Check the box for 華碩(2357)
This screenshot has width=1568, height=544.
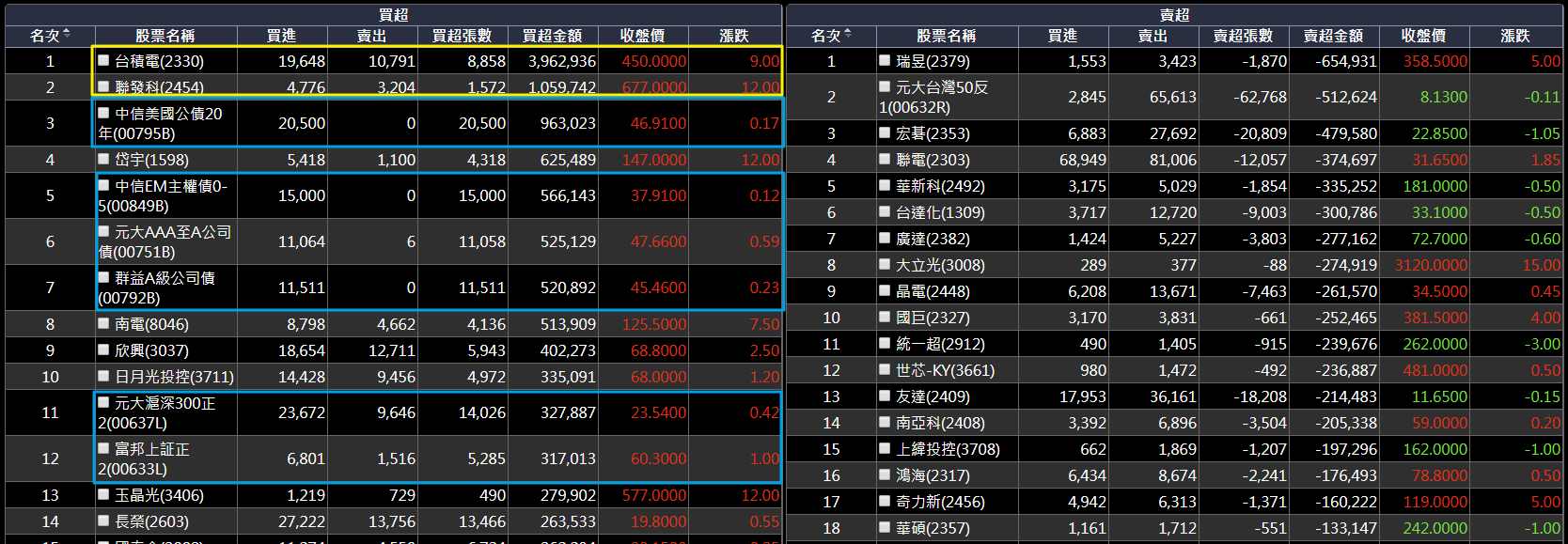point(885,527)
